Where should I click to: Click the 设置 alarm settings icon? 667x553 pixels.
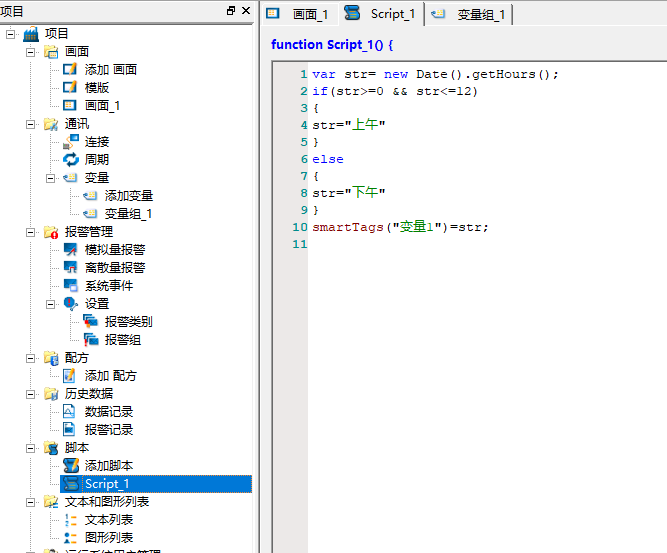pos(71,304)
